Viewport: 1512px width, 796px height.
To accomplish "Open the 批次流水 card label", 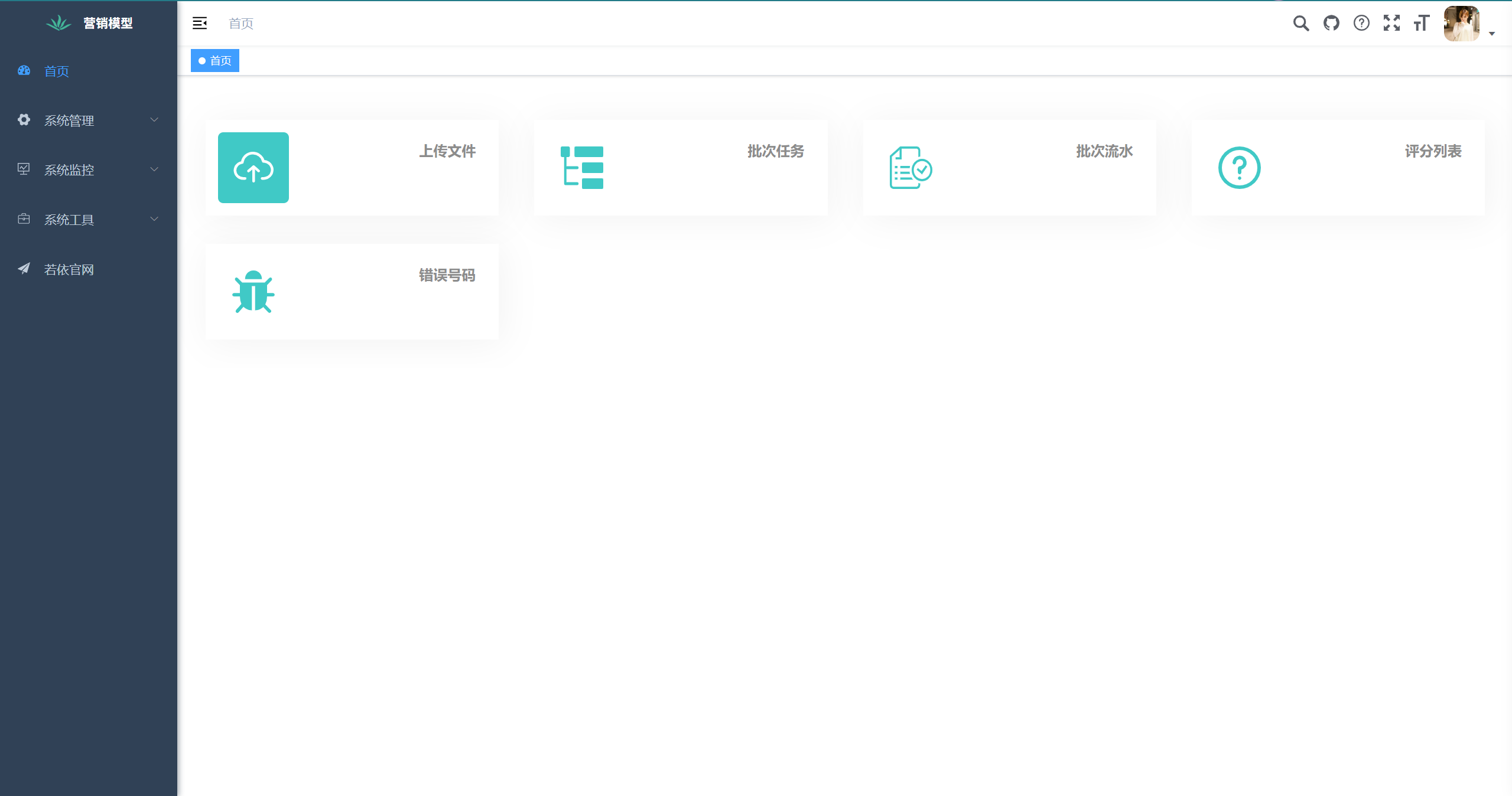I will [x=1104, y=151].
